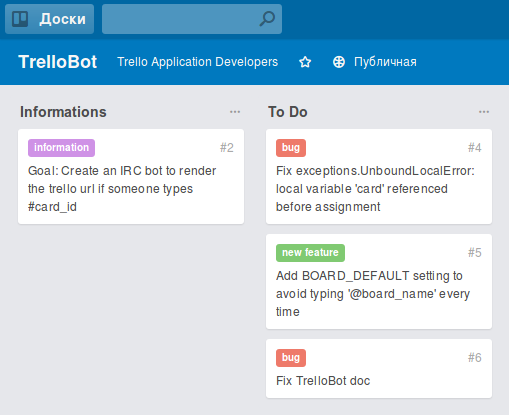Open the Доски boards menu button
This screenshot has width=509, height=415.
[x=49, y=19]
